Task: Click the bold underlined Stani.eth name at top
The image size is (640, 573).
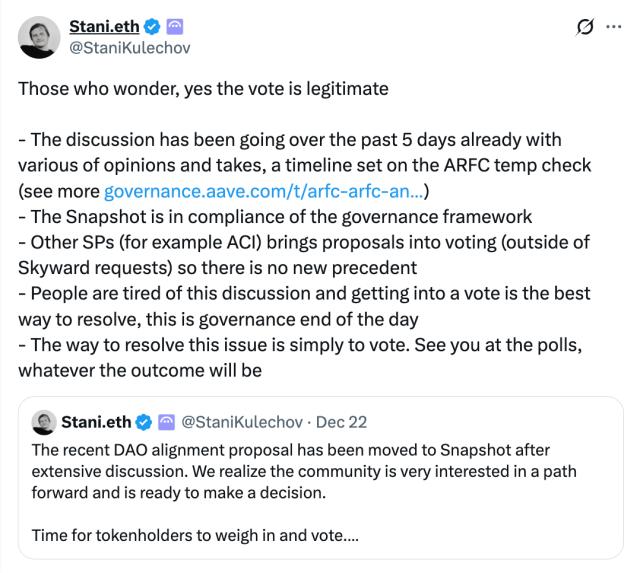Action: (x=104, y=25)
